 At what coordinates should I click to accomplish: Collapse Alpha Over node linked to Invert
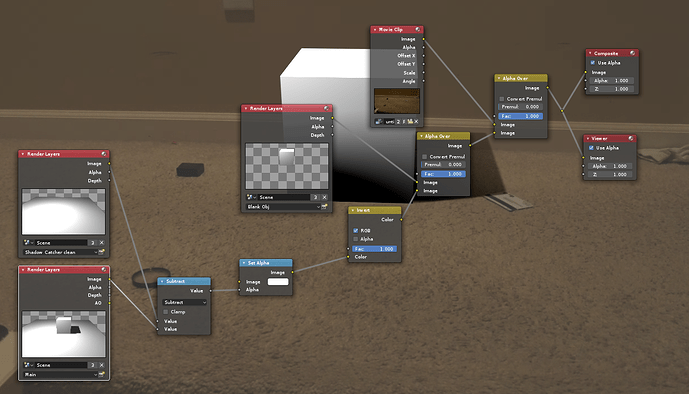(421, 136)
